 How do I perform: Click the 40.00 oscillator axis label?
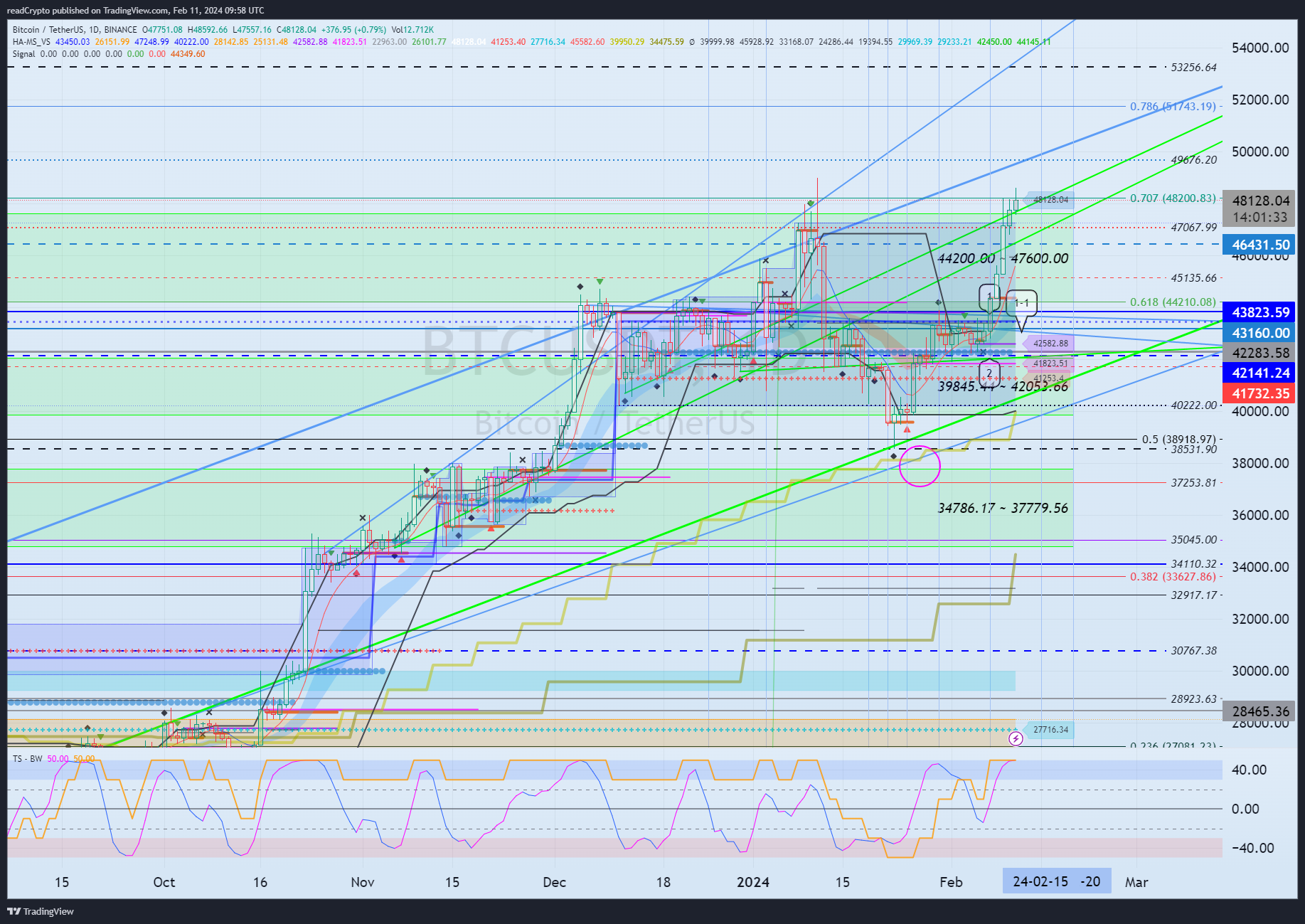click(x=1250, y=770)
